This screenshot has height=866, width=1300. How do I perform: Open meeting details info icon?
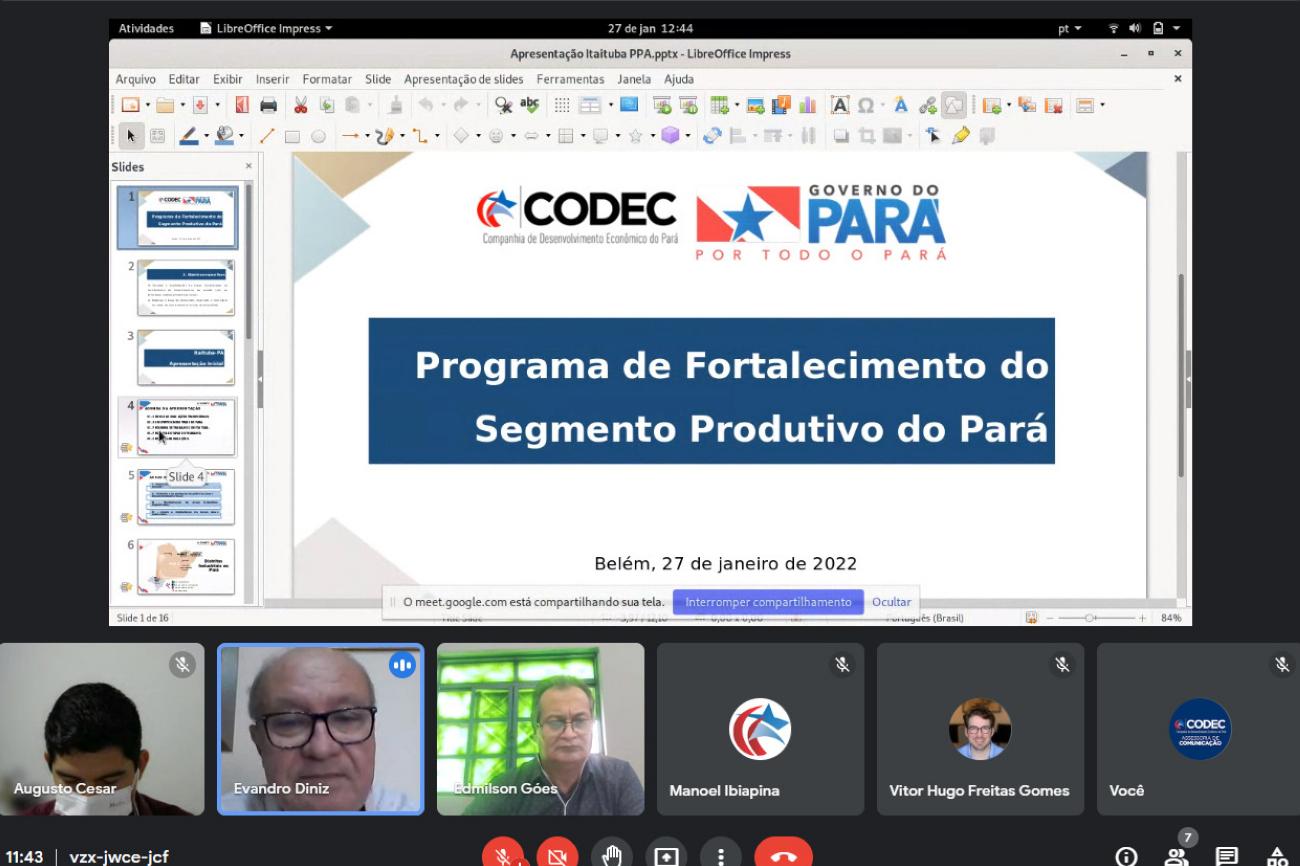click(x=1126, y=856)
